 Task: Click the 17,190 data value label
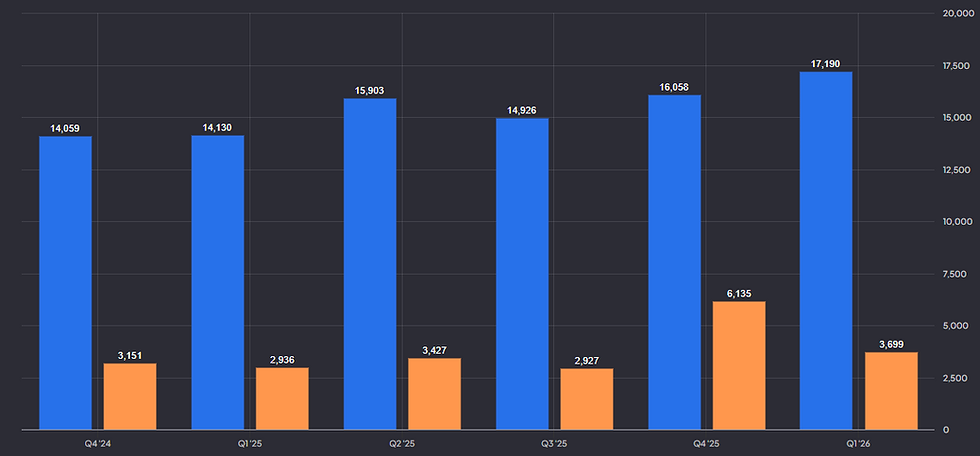[x=826, y=64]
